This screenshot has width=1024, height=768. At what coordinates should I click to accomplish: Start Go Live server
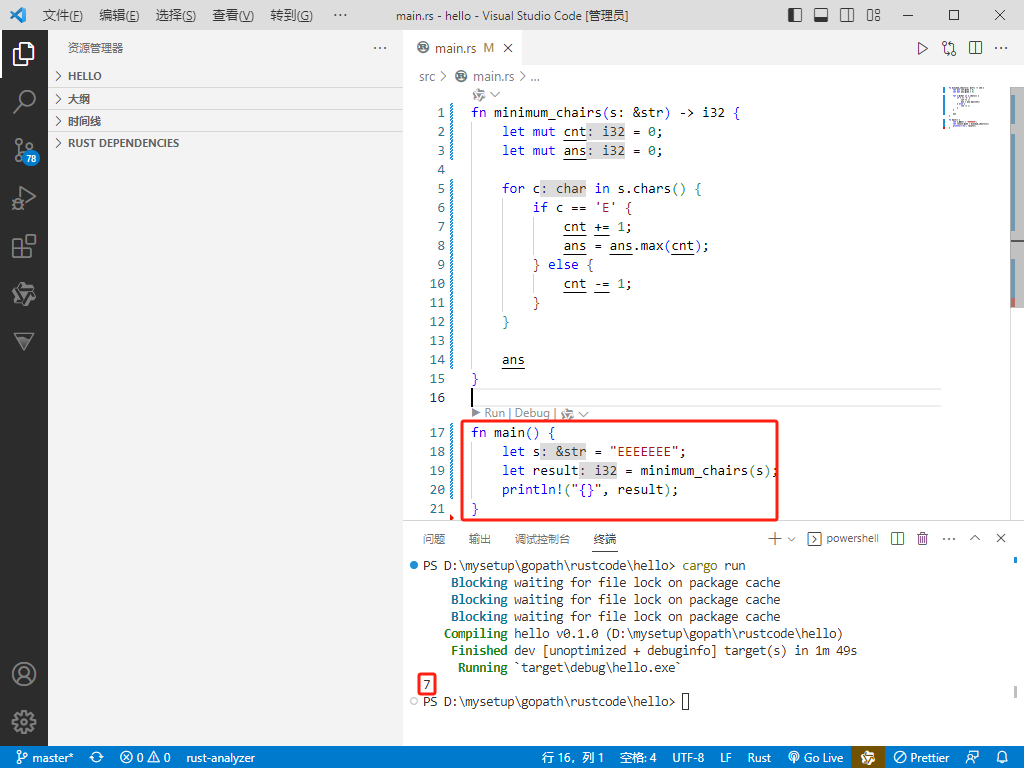click(816, 758)
